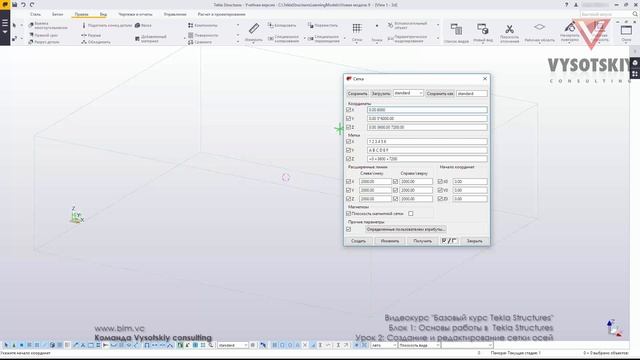The image size is (640, 360).
Task: Toggle Labels Y checkbox in Grid dialog
Action: coord(349,150)
